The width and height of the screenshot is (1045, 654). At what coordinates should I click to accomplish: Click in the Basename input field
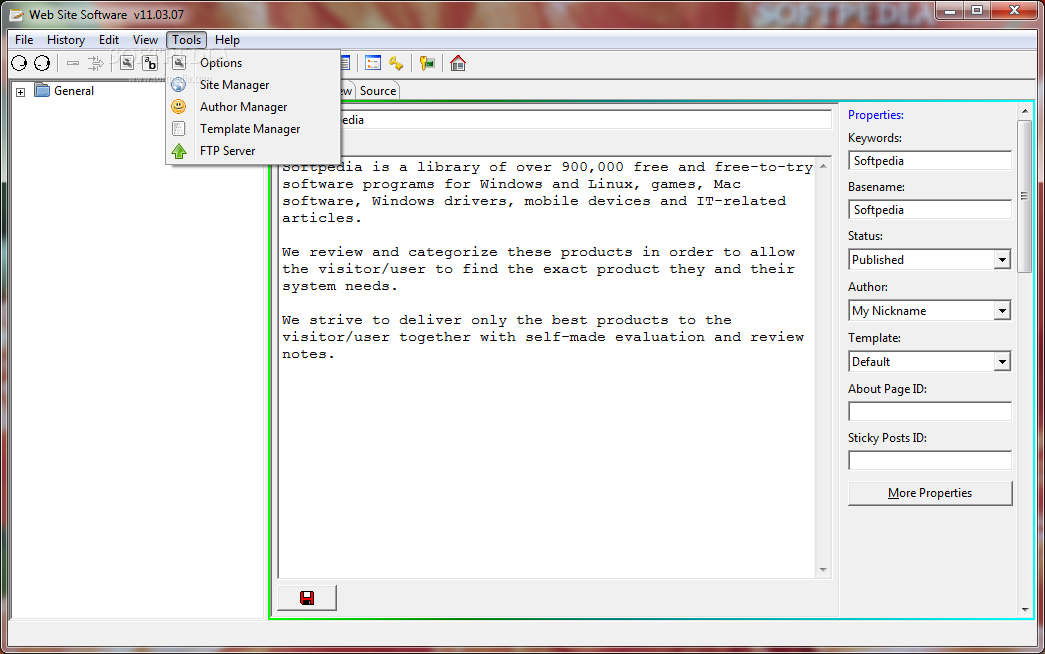[930, 210]
